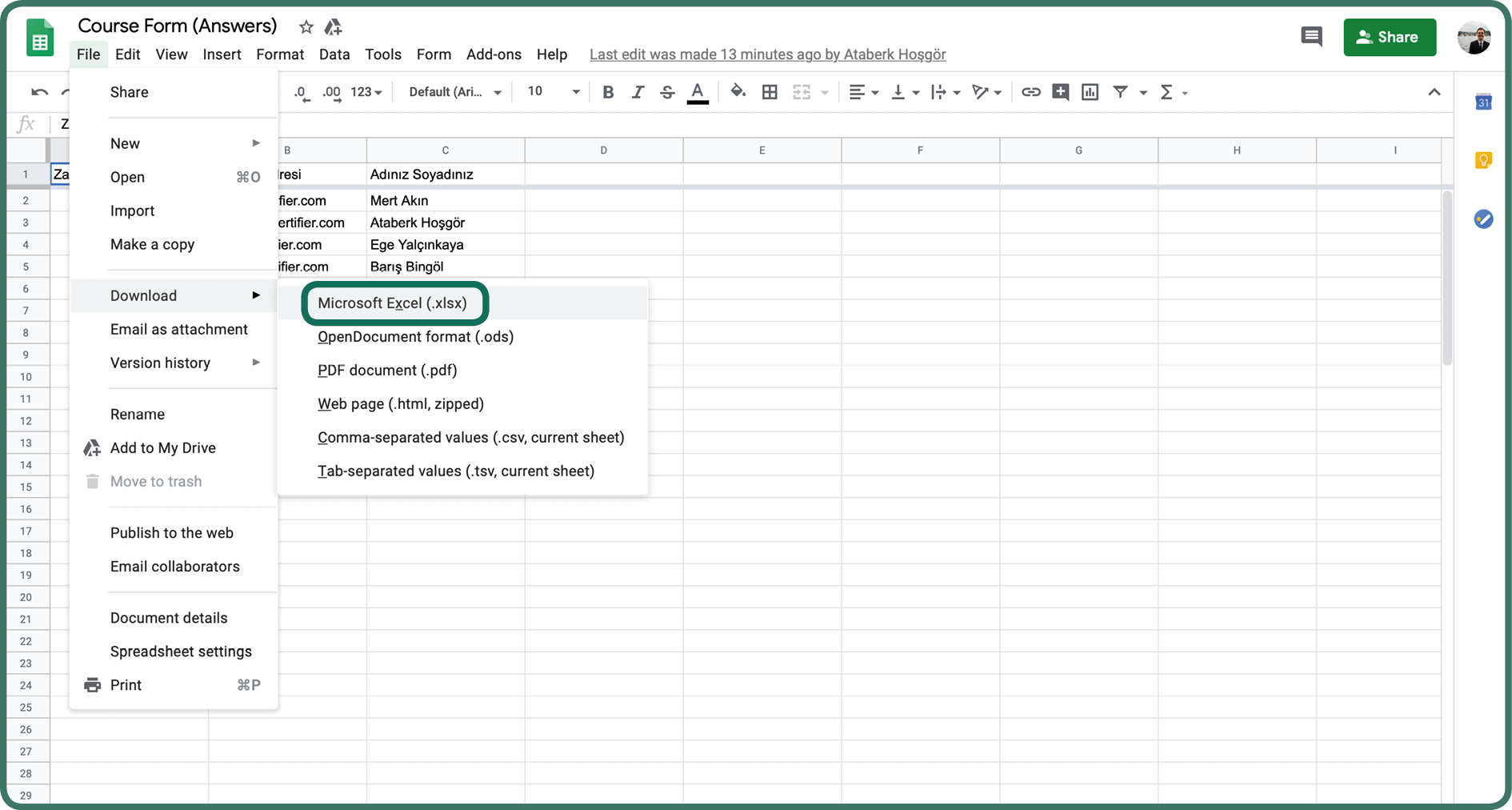
Task: Choose Publish to the web
Action: pos(174,533)
